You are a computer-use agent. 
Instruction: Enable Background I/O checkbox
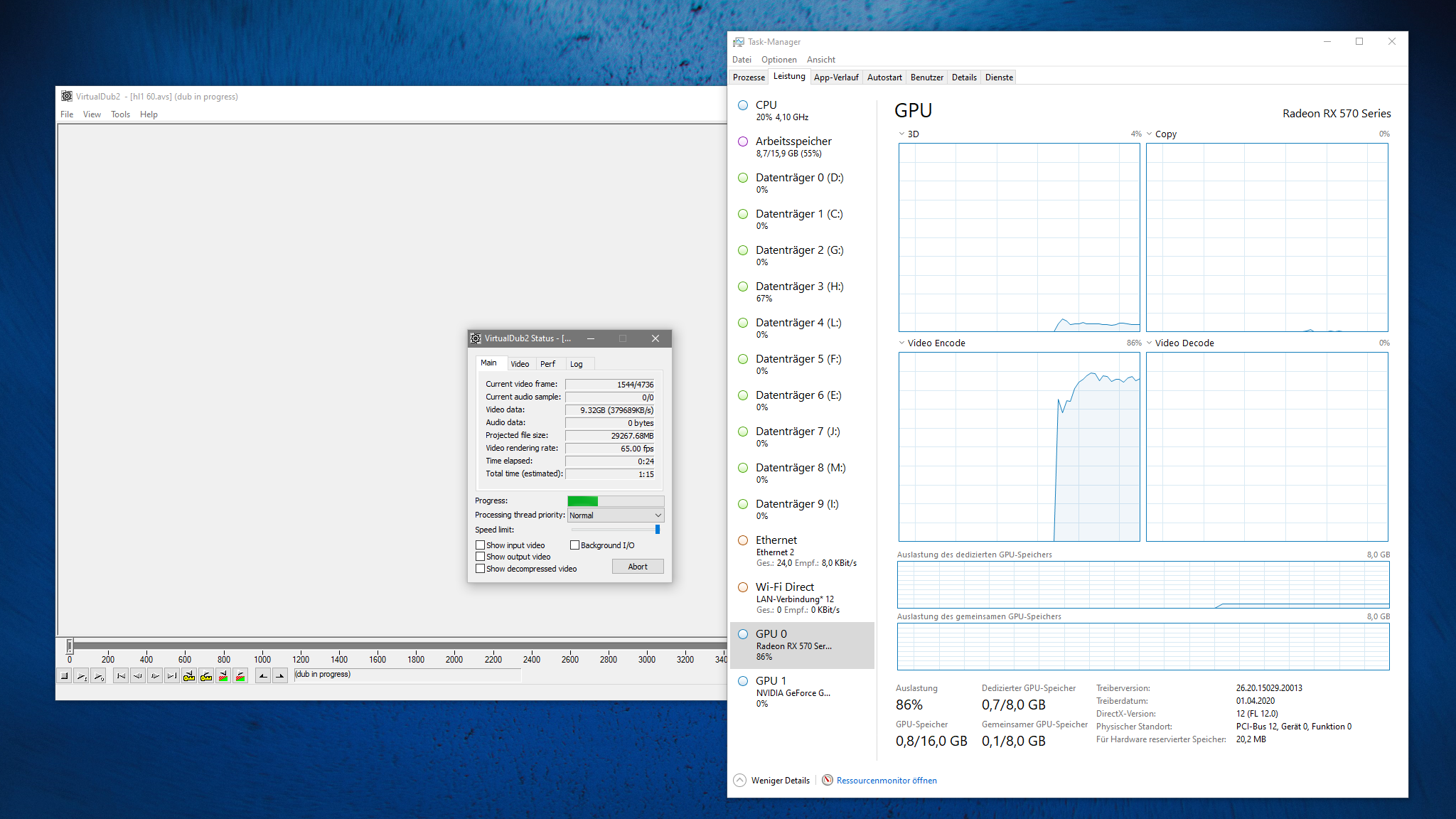(575, 545)
